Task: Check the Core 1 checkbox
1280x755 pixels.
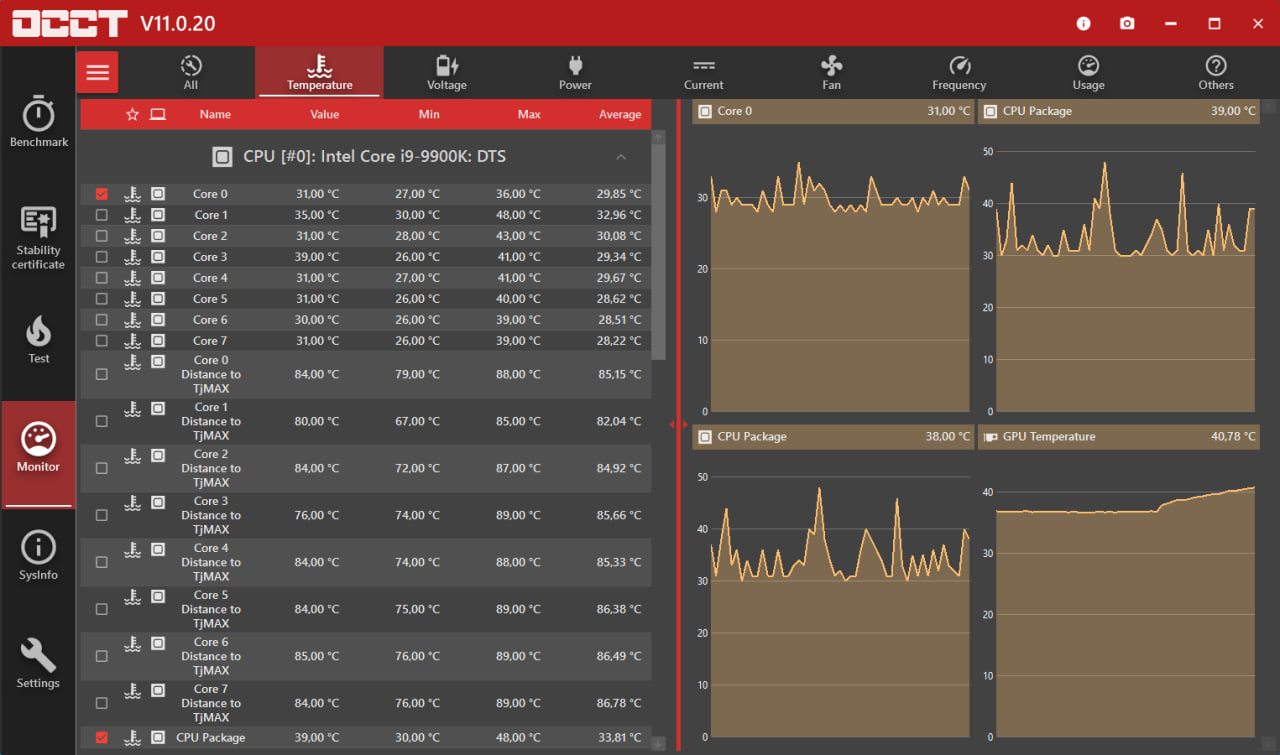Action: click(101, 215)
